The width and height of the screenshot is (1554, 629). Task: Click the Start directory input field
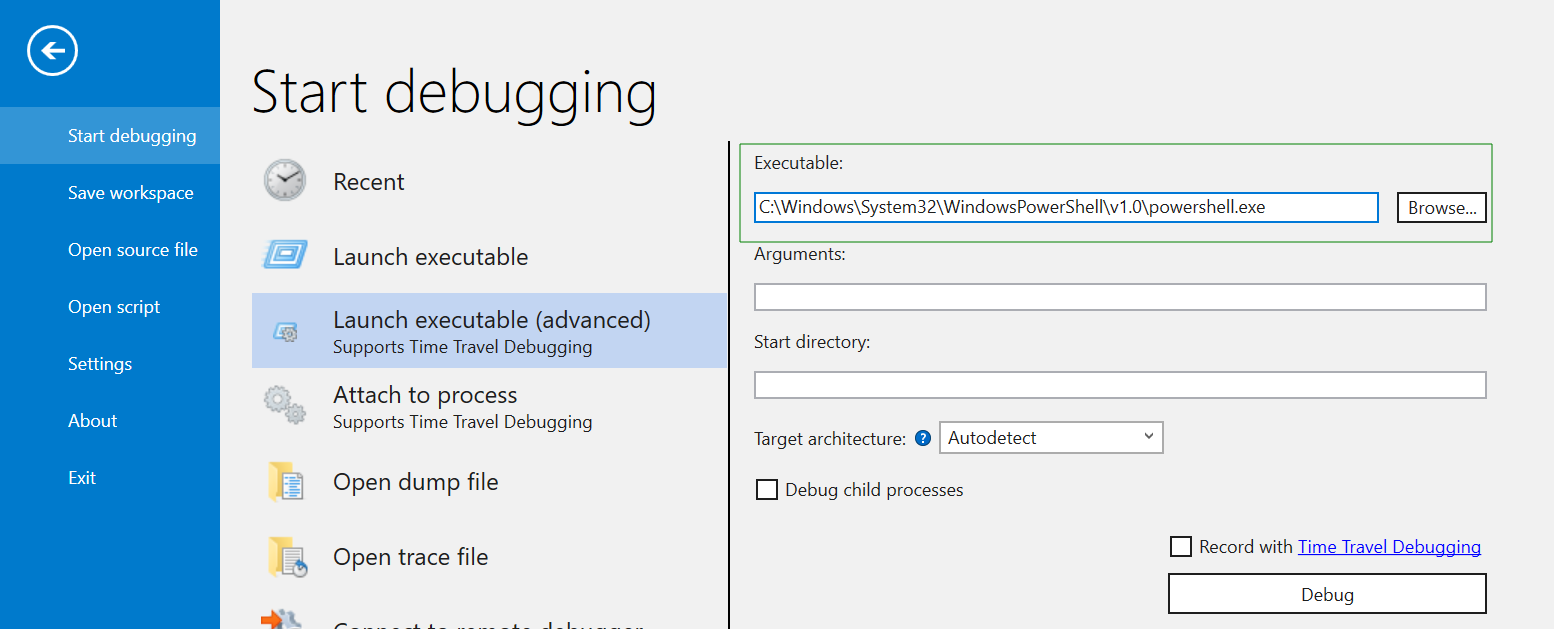pyautogui.click(x=1119, y=385)
